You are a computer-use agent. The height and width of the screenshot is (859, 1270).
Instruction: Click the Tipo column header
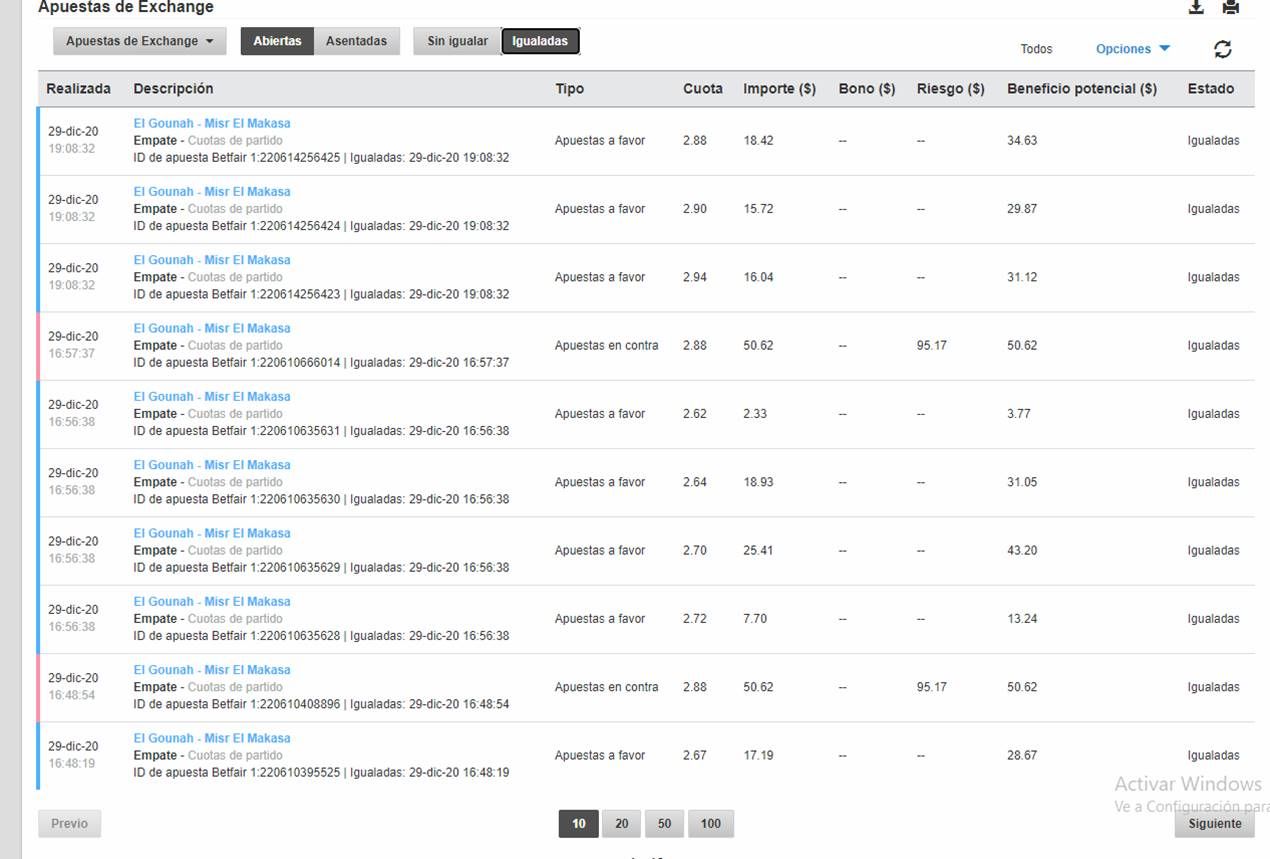(x=570, y=89)
